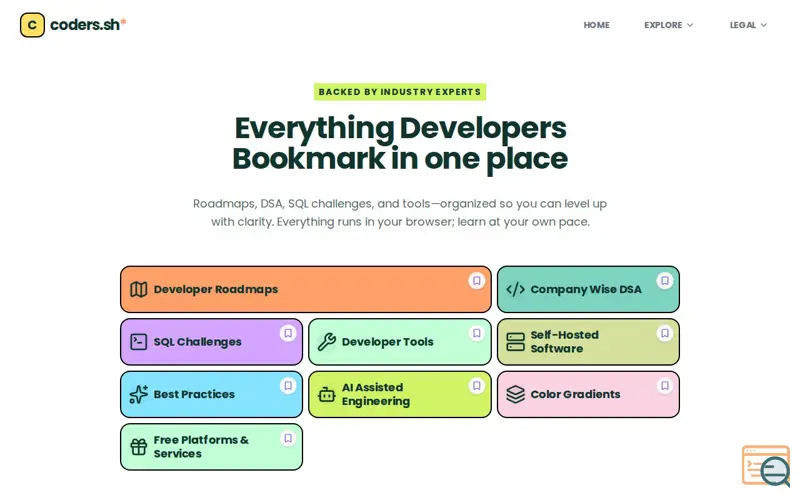
Task: Open the Developer Tools card
Action: click(x=399, y=342)
